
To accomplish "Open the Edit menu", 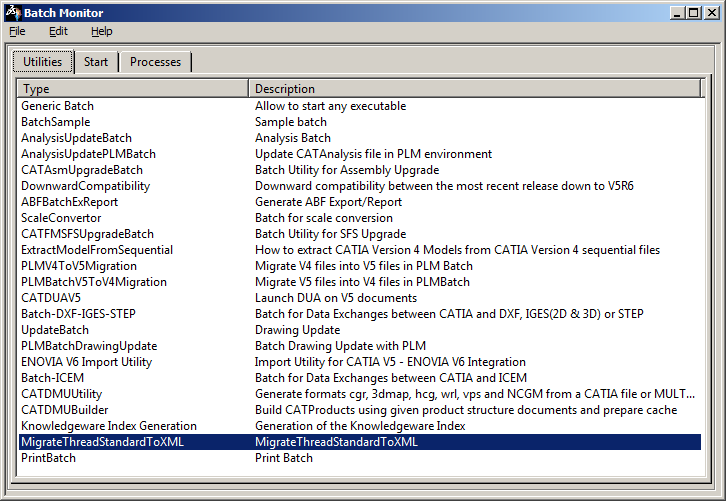I will pos(58,31).
